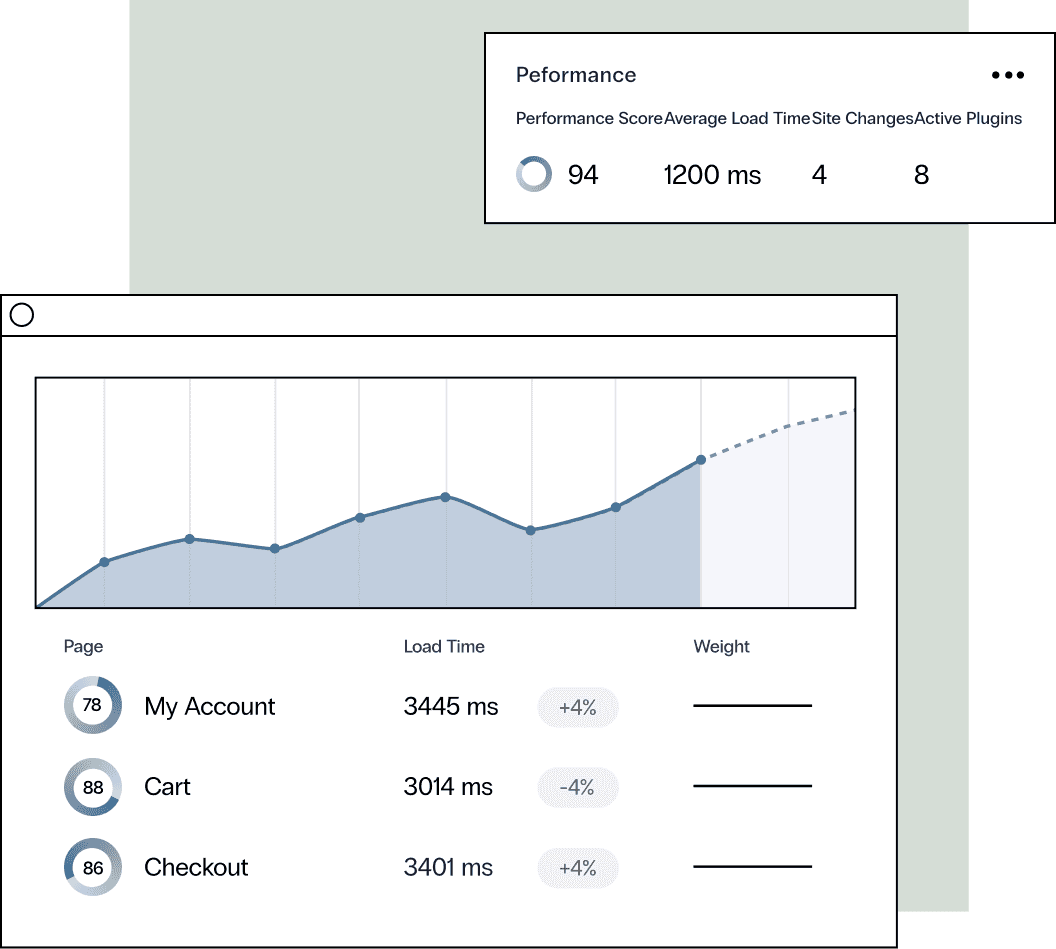The height and width of the screenshot is (949, 1056).
Task: Click the 3445 ms load time value
Action: (x=451, y=707)
